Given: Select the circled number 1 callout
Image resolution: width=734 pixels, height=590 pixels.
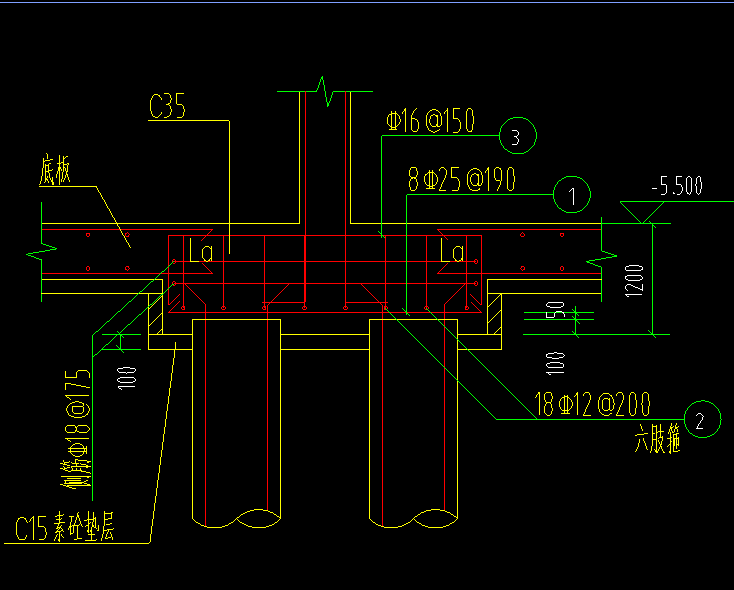Looking at the screenshot, I should pos(572,195).
